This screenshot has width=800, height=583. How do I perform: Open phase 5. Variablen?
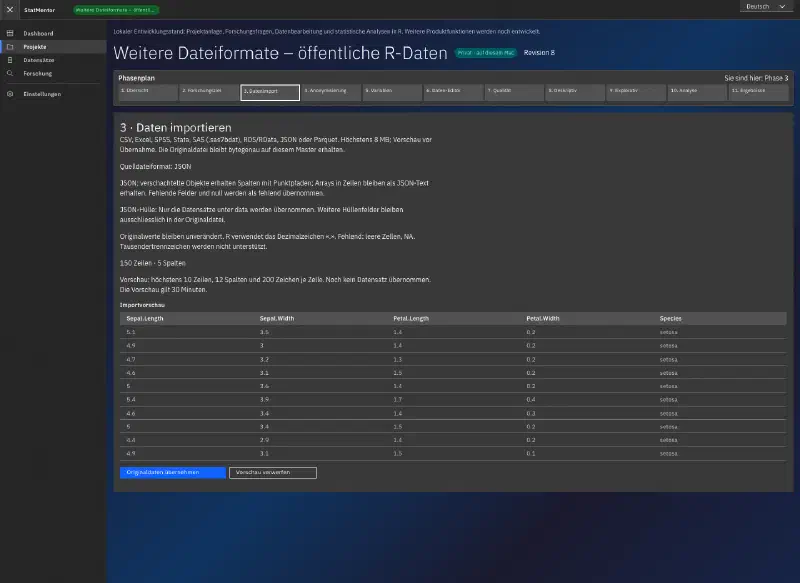392,92
